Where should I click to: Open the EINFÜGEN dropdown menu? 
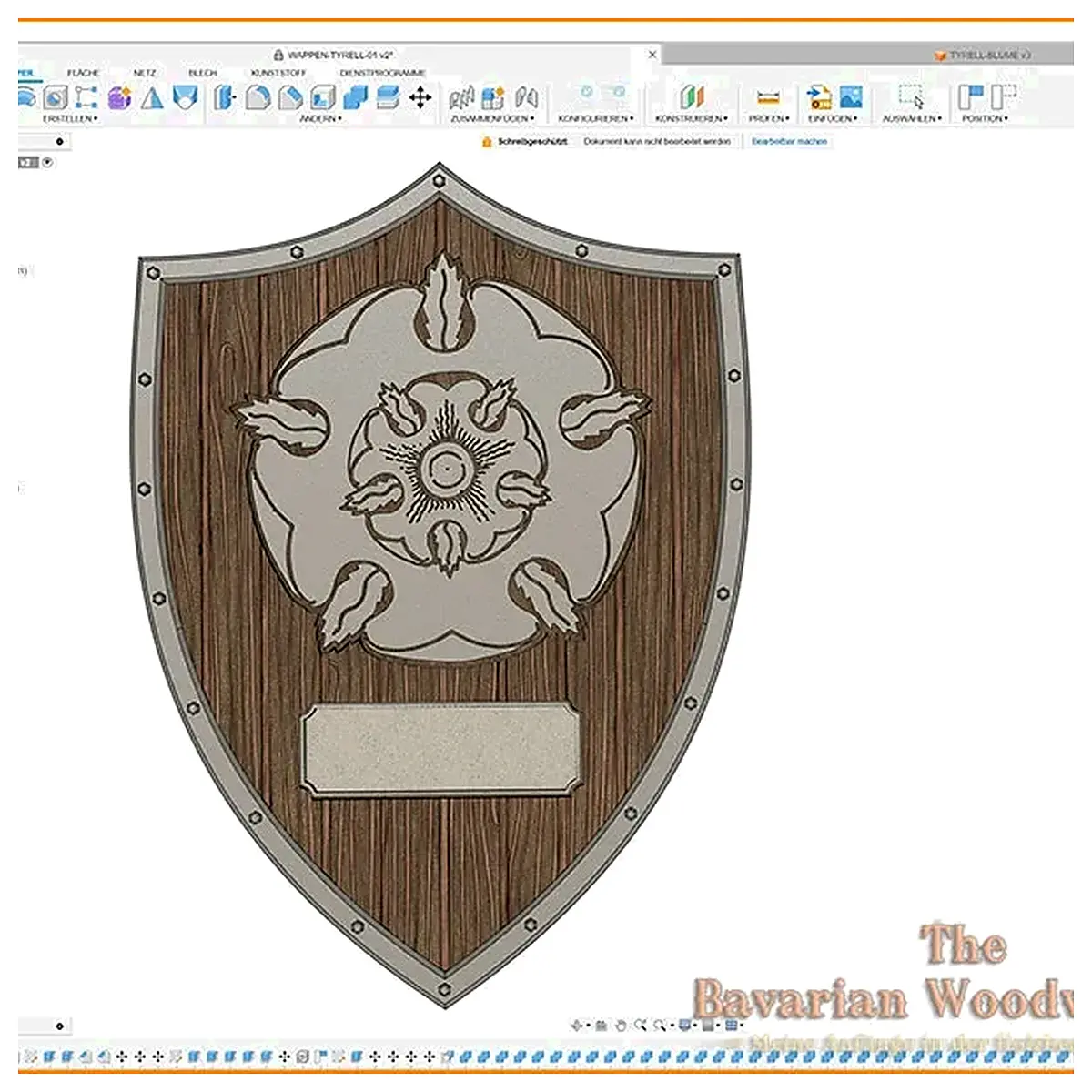[x=833, y=119]
